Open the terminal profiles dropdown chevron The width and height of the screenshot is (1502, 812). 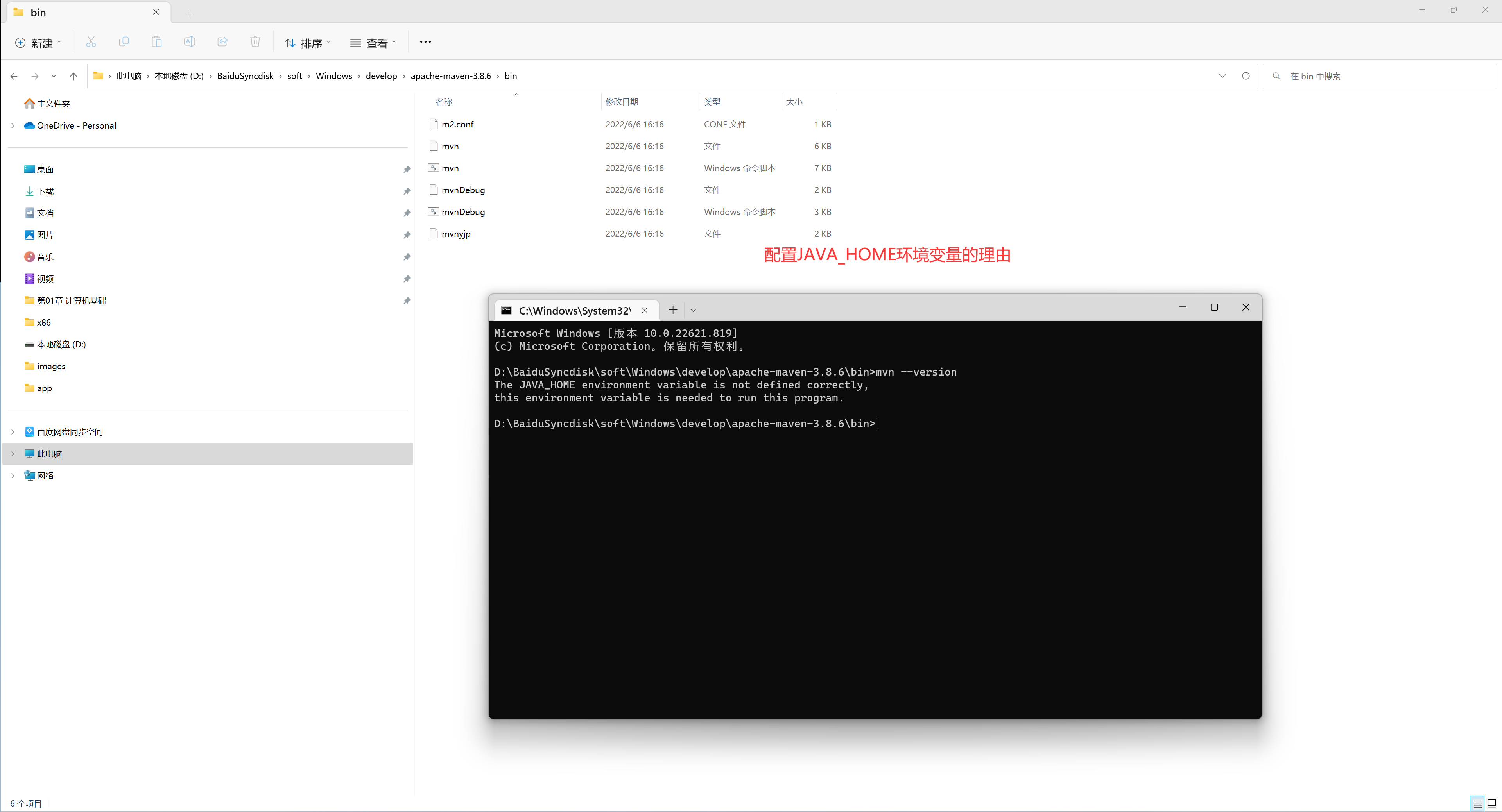[693, 311]
